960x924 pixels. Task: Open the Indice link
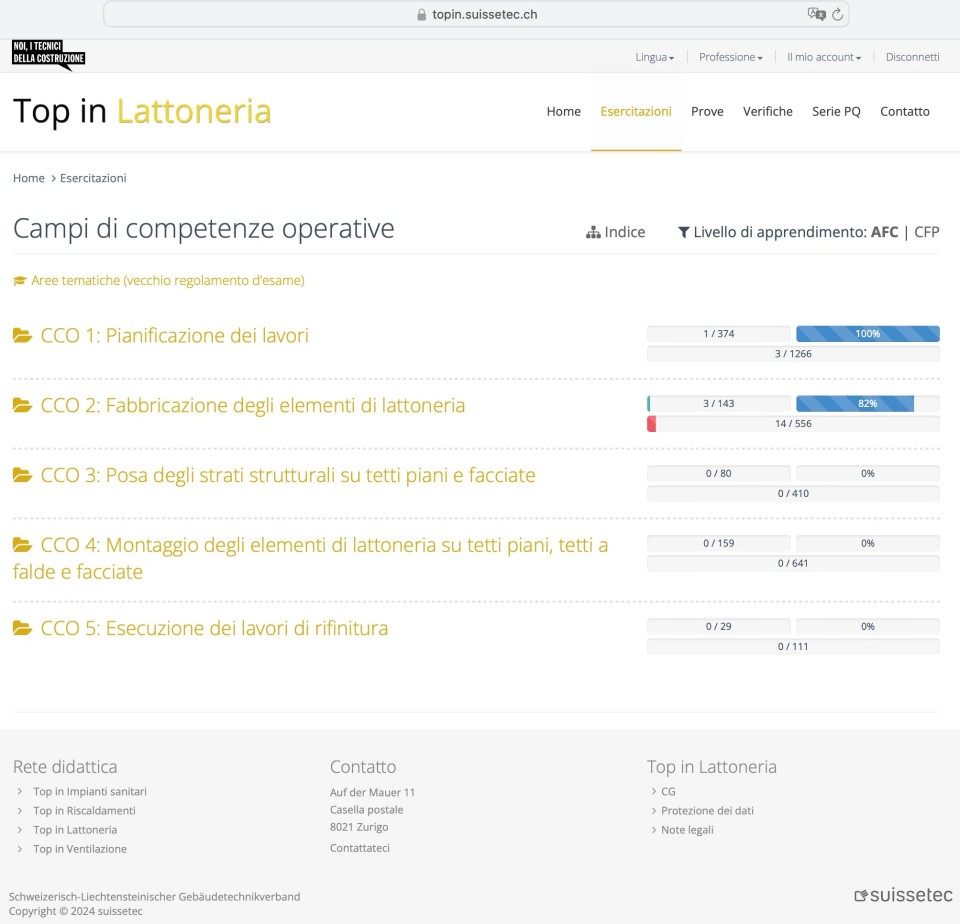click(x=615, y=232)
